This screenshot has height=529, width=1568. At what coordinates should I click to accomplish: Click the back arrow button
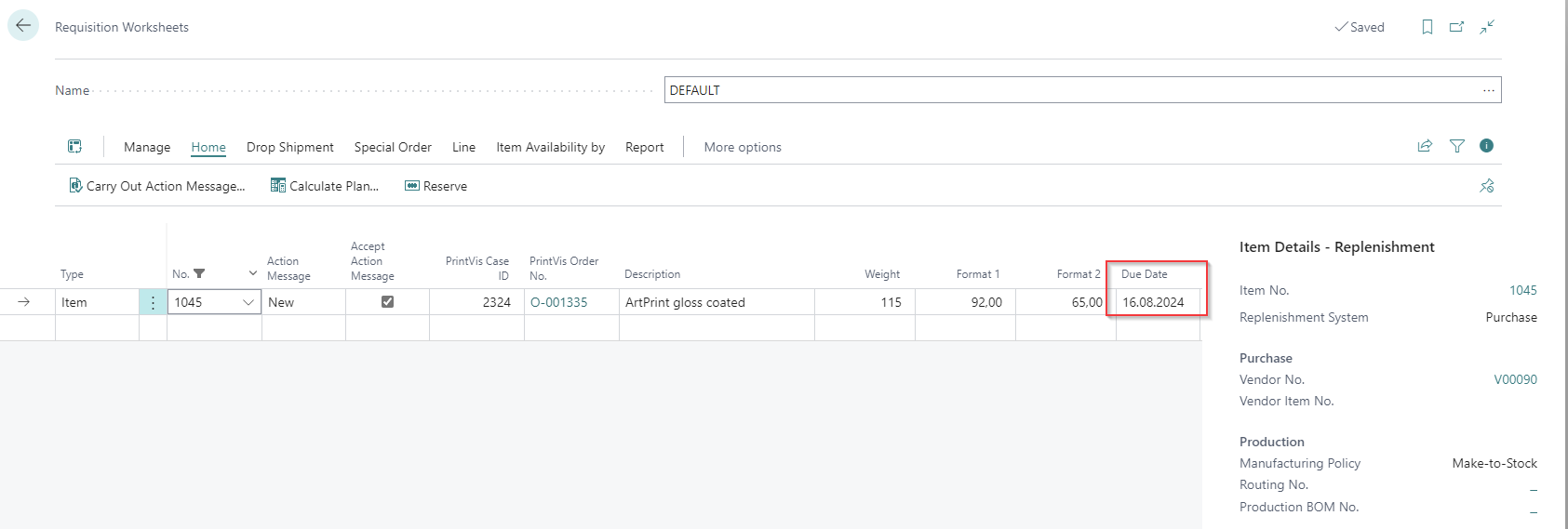point(23,26)
